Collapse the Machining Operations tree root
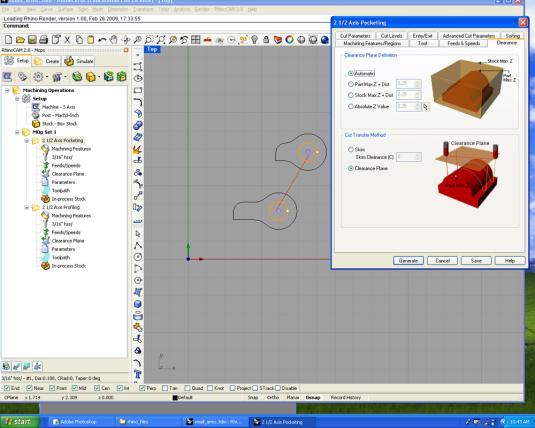Screen dimensions: 535x428 7,90
